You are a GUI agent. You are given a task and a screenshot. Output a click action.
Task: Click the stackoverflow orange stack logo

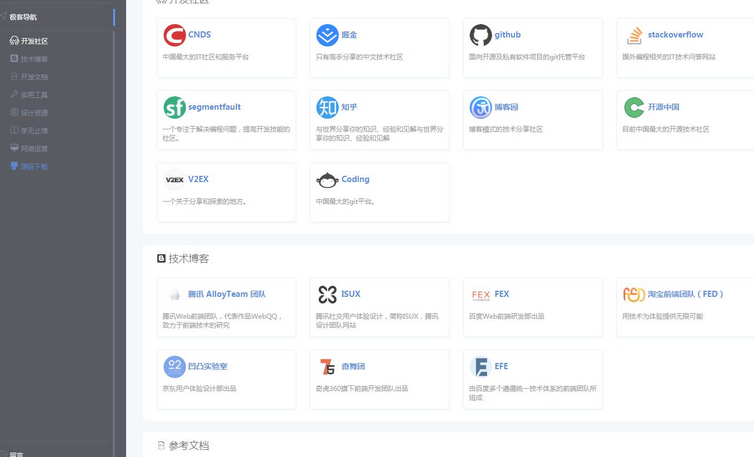(x=634, y=35)
